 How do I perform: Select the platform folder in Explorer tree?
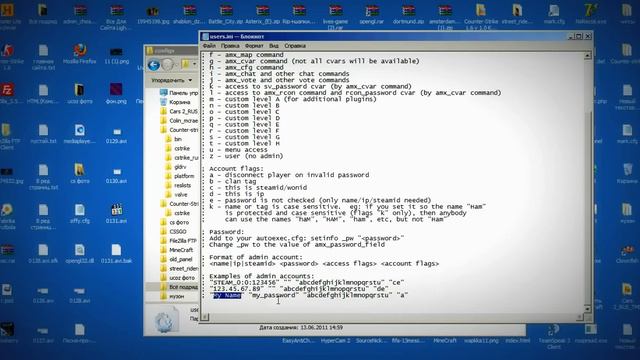pos(180,176)
